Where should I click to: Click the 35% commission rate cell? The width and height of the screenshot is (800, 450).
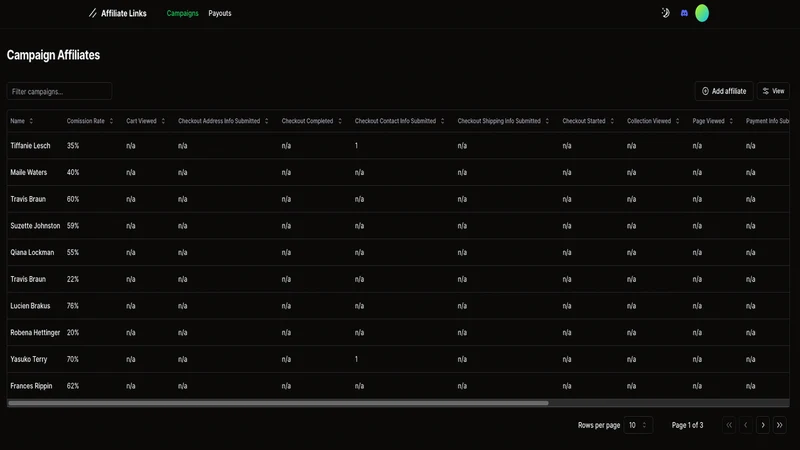coord(73,145)
